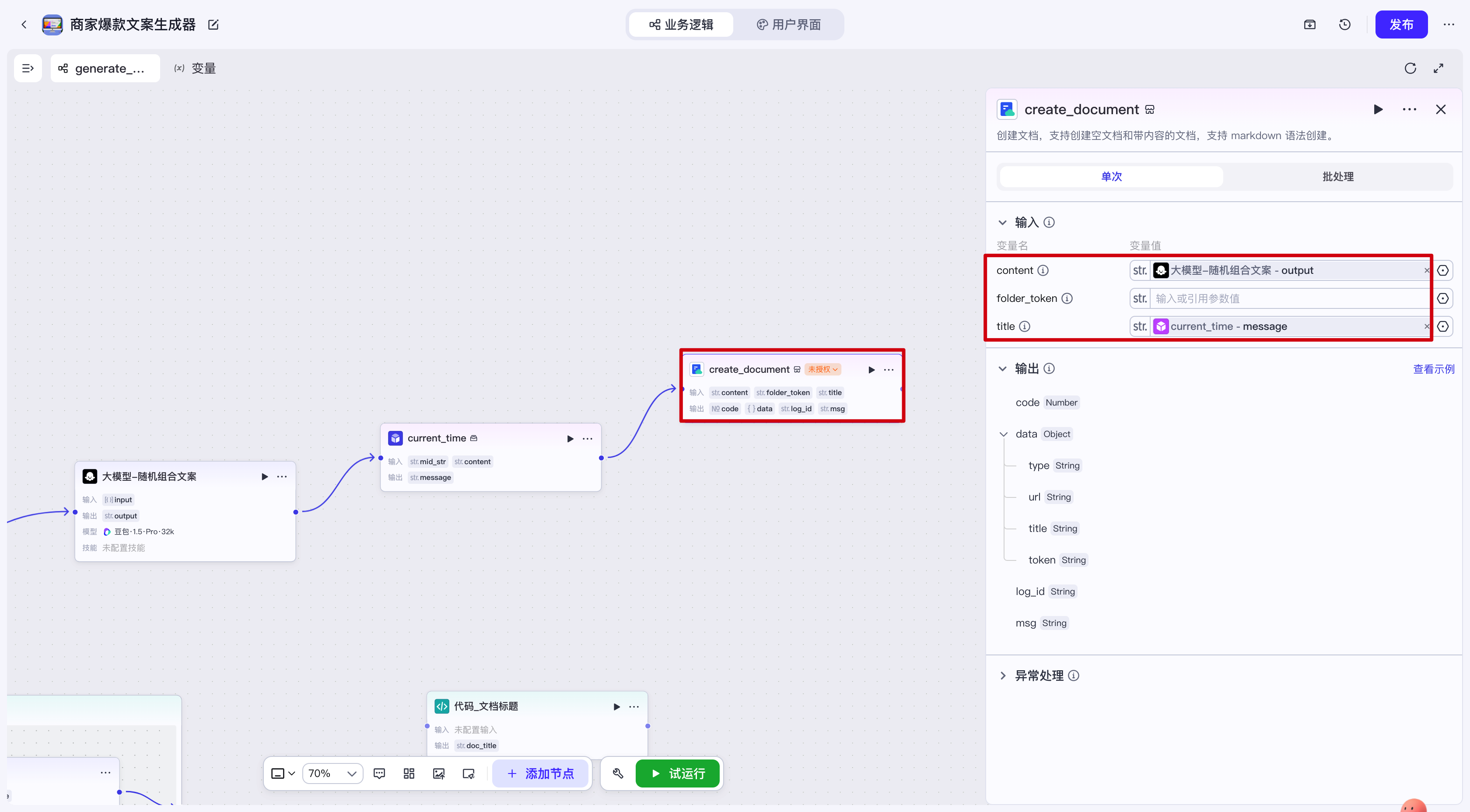Open the 70% zoom level dropdown

coord(332,773)
